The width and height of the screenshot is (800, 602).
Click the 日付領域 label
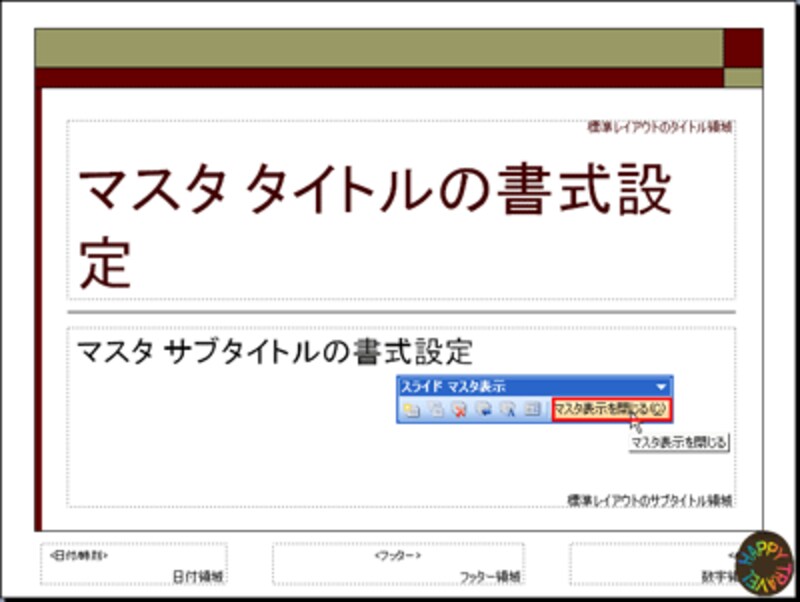click(198, 576)
